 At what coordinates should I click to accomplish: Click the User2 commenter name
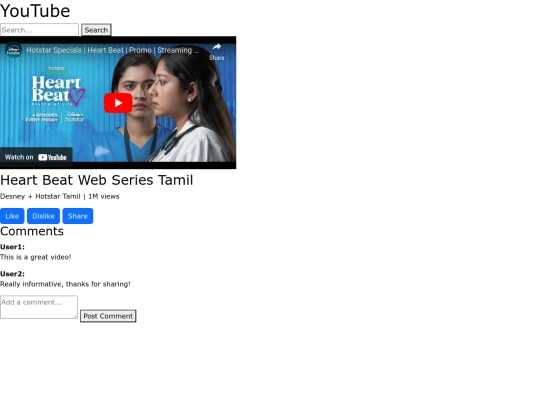click(12, 274)
